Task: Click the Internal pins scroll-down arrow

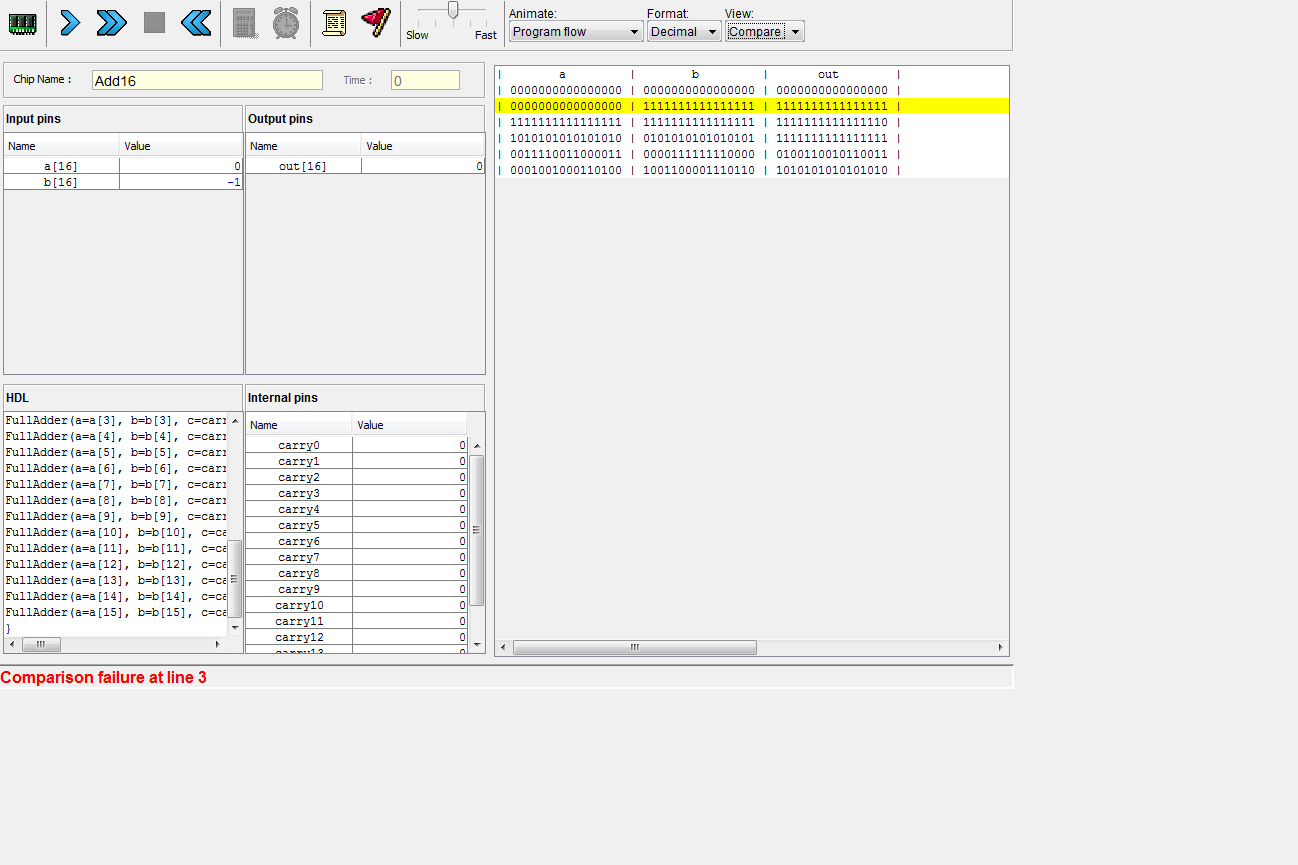Action: [x=477, y=644]
